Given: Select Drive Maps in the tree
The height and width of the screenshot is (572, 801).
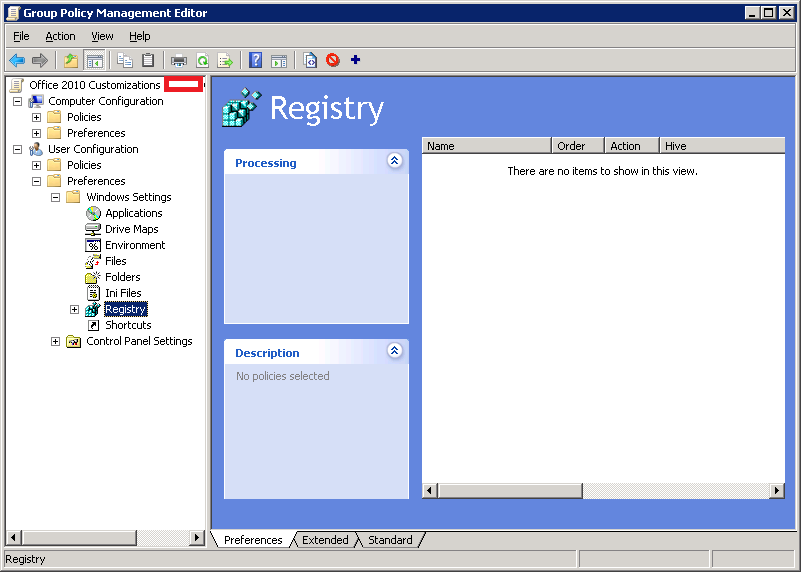Looking at the screenshot, I should 131,229.
